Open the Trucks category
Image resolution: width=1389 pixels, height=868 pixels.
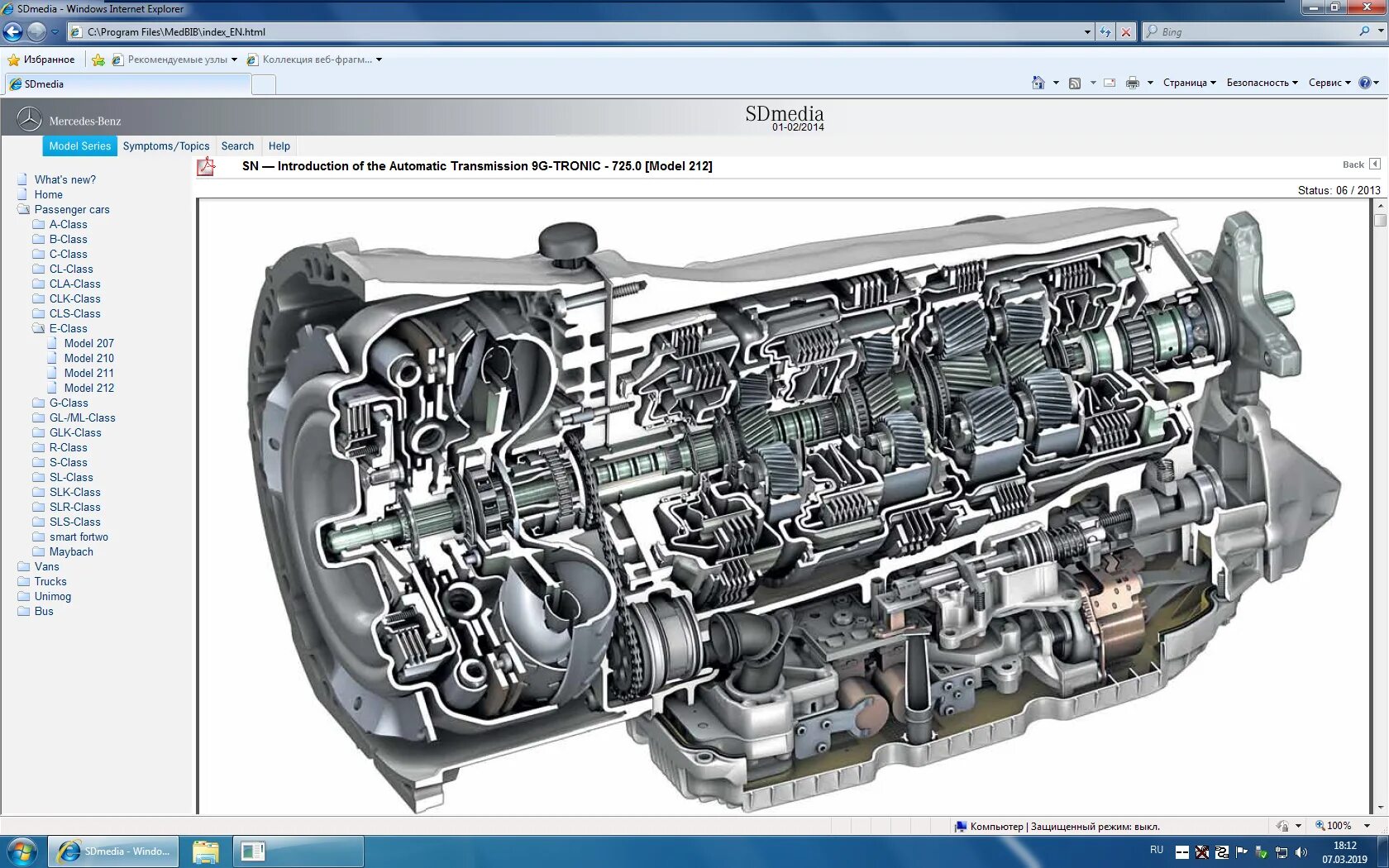coord(50,582)
